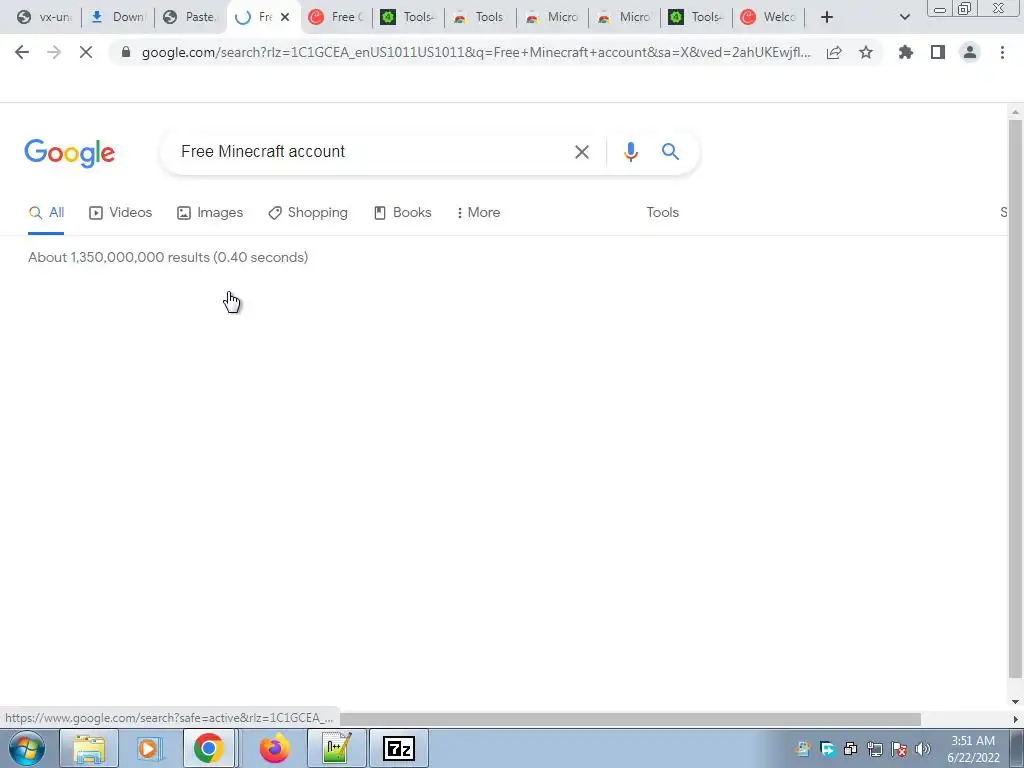Open Firefox from the taskbar

pos(274,748)
